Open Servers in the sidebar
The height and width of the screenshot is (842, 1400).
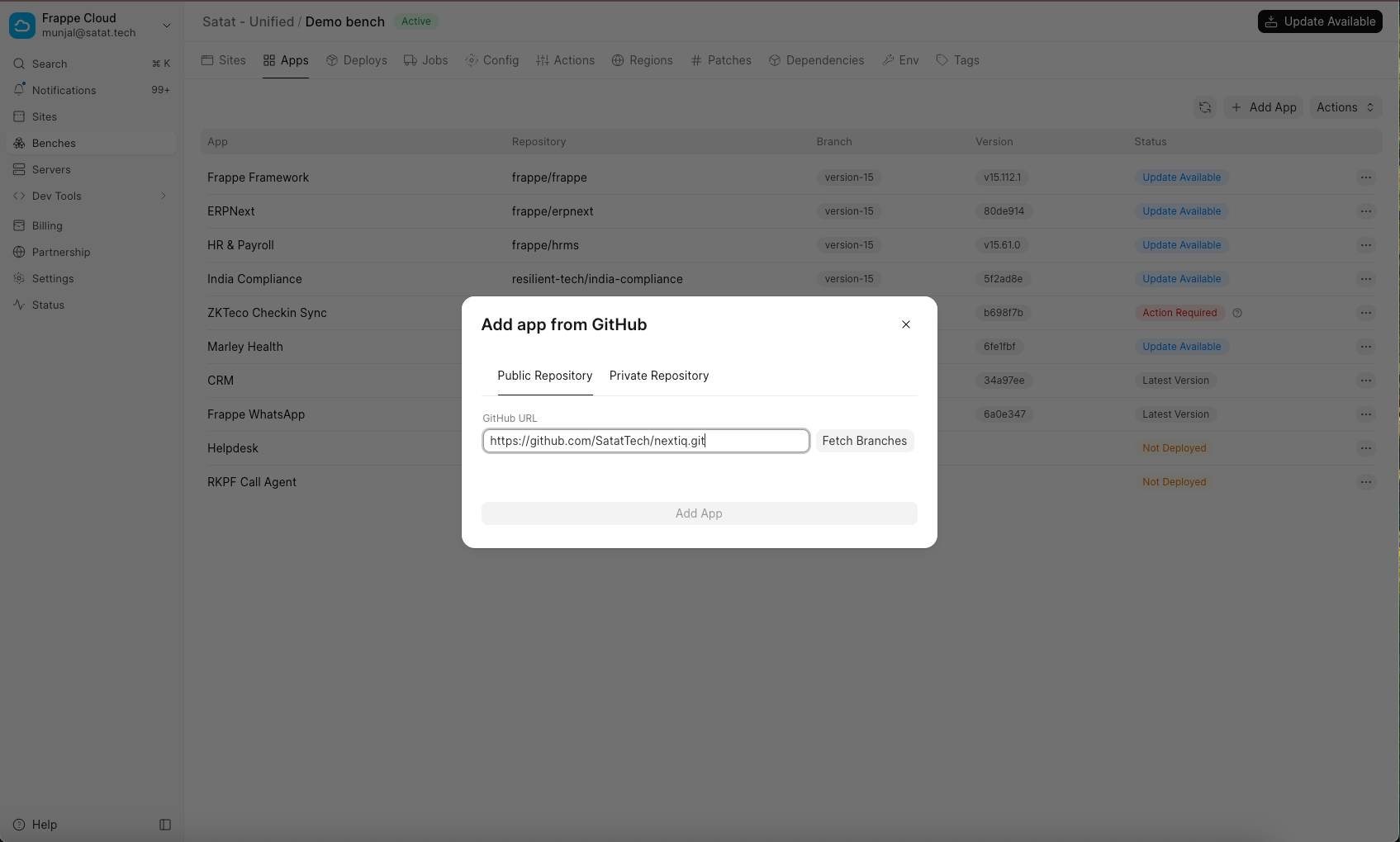click(x=91, y=169)
